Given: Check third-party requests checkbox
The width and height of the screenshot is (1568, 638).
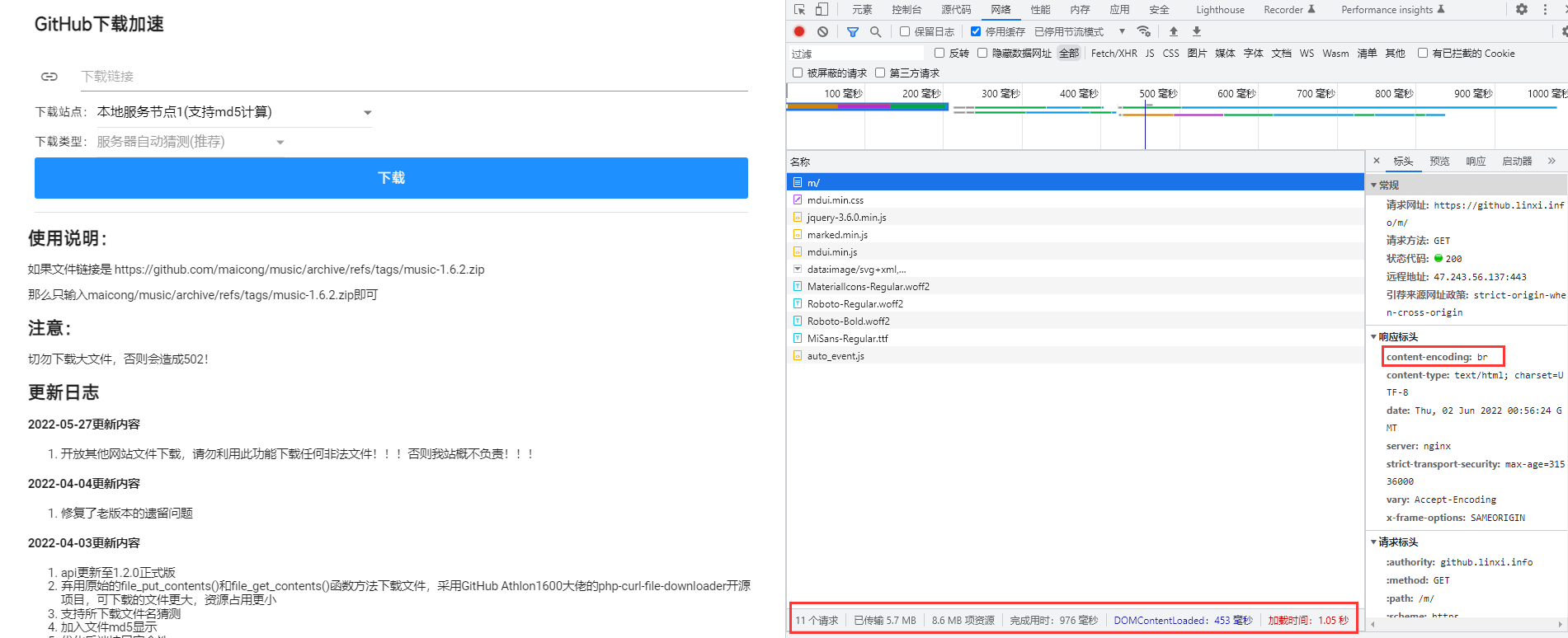Looking at the screenshot, I should [x=880, y=73].
